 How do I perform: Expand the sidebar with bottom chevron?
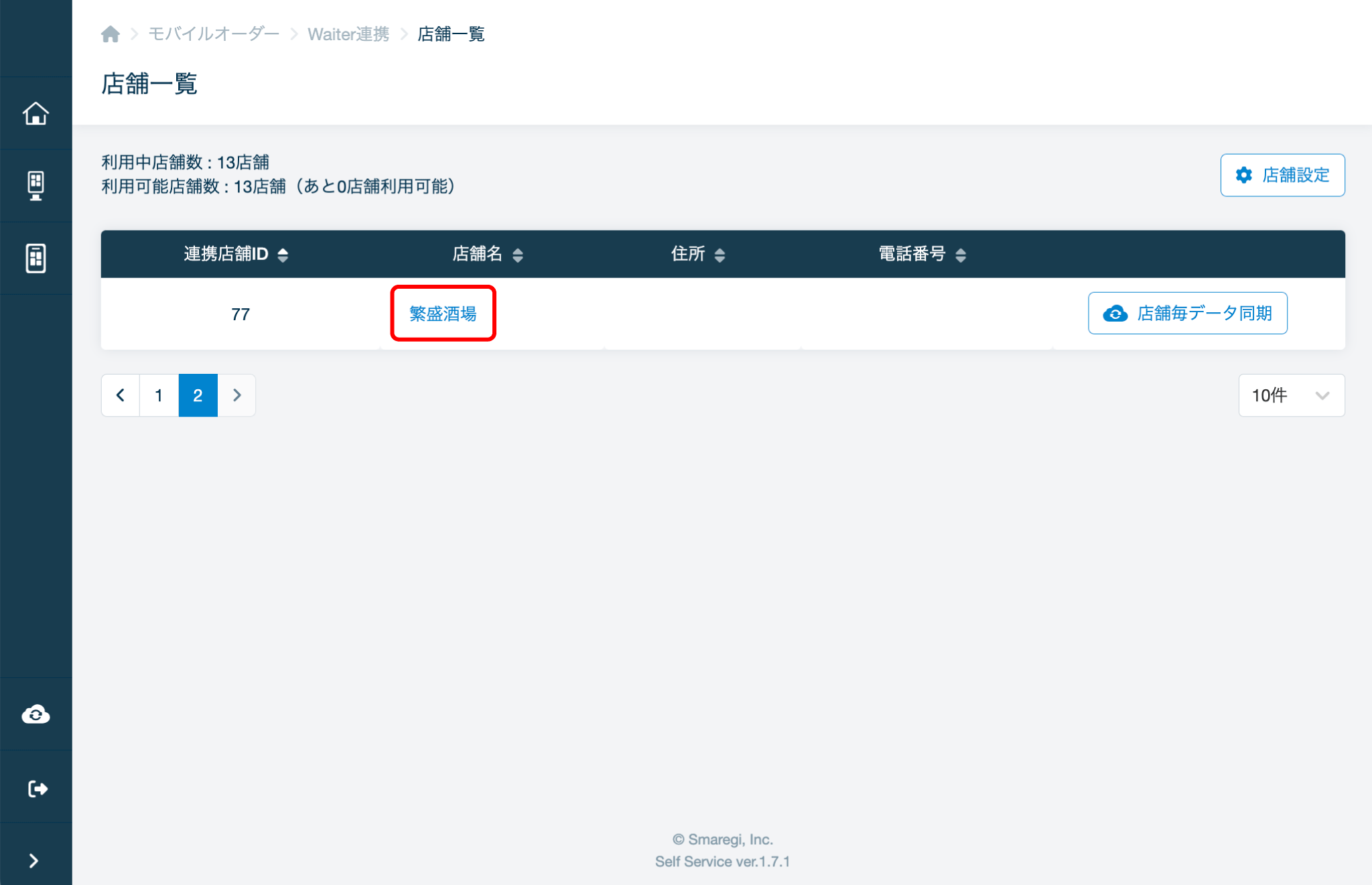34,860
